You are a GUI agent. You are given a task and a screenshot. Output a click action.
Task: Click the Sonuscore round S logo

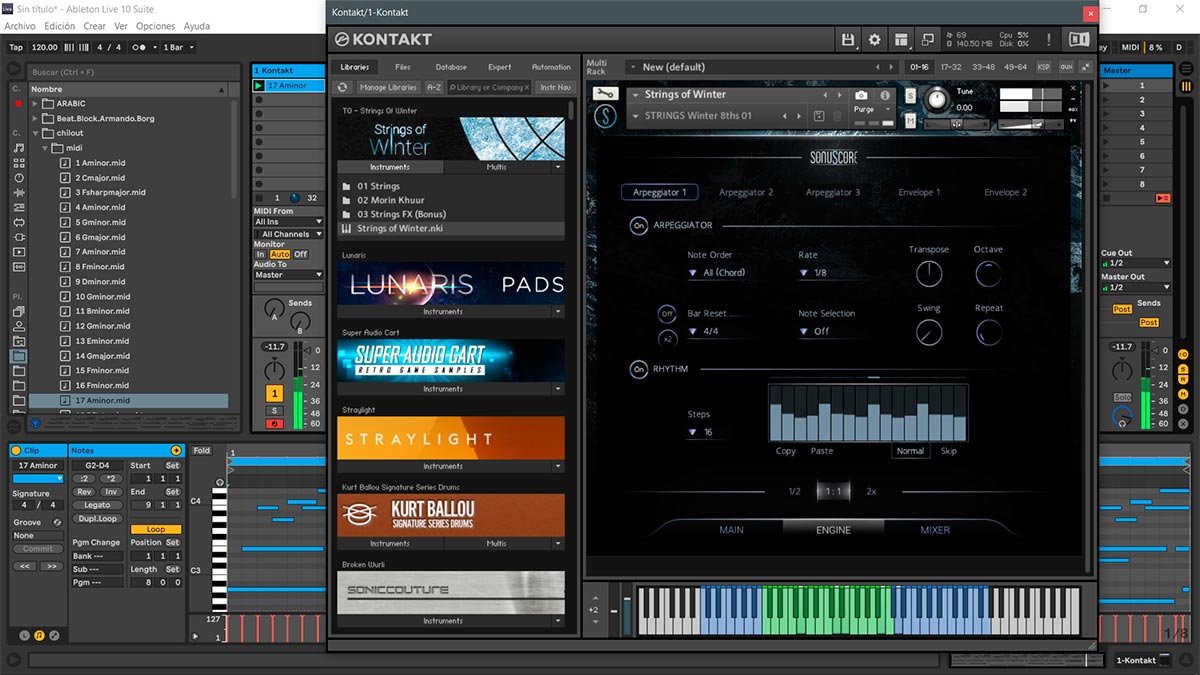click(x=604, y=117)
